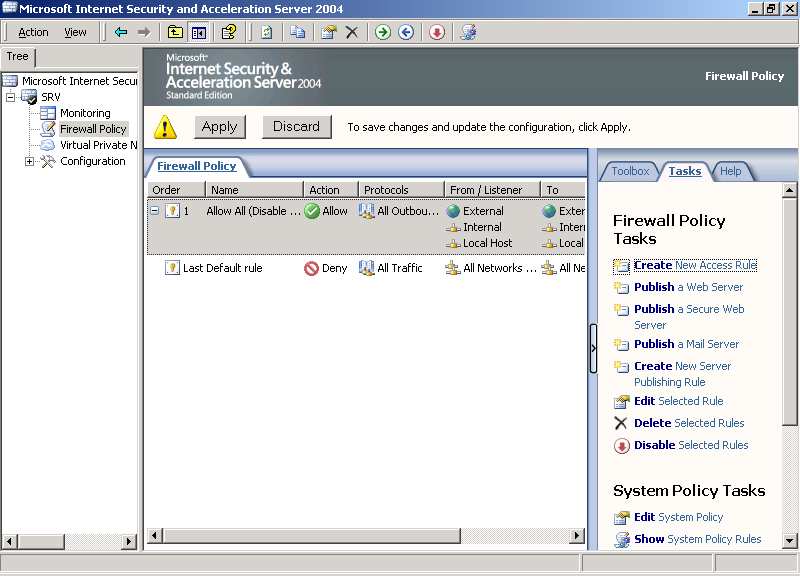Screen dimensions: 800x576
Task: Expand the Configuration tree node
Action: (x=30, y=161)
